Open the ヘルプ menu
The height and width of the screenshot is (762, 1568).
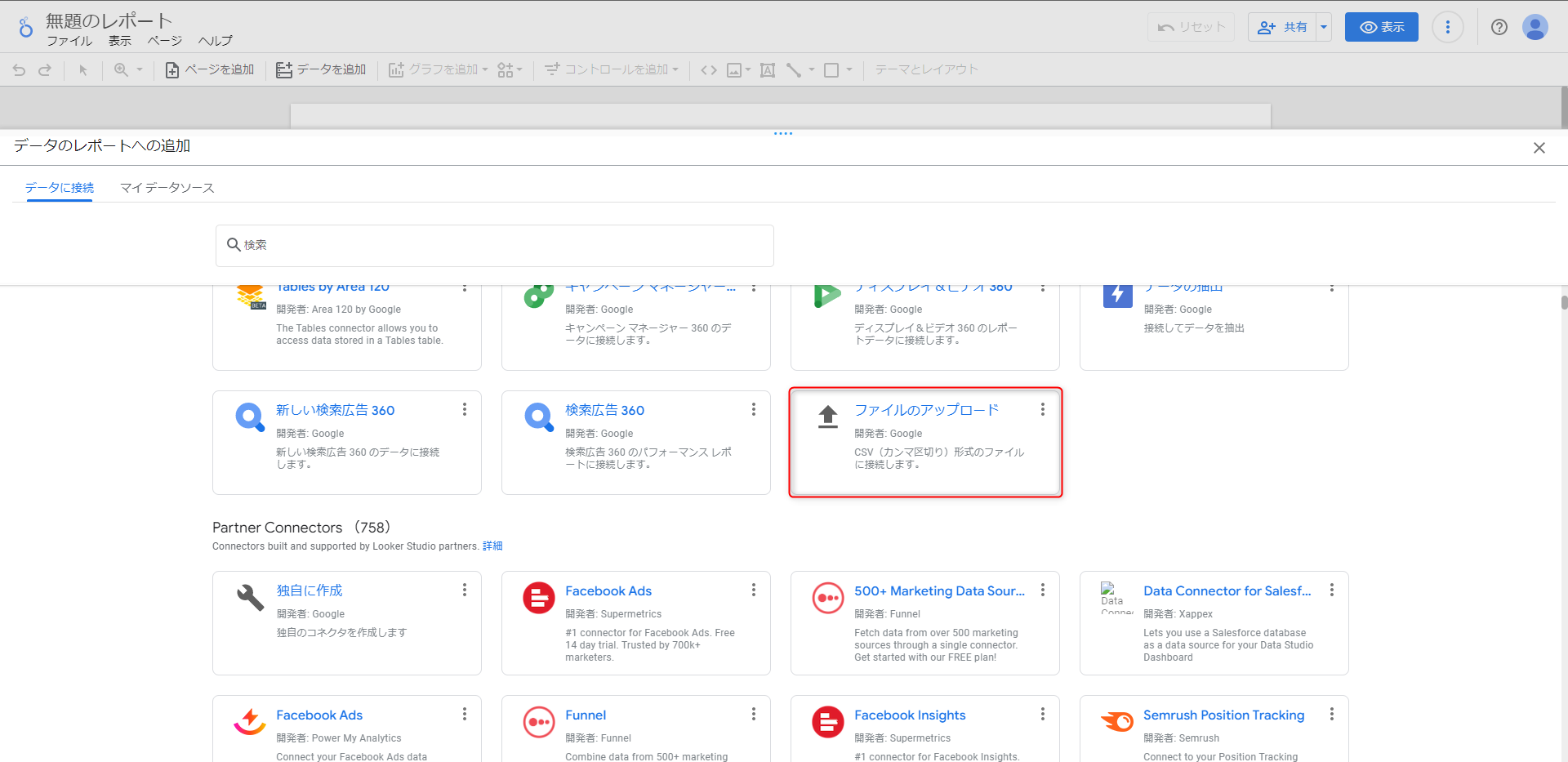click(x=216, y=41)
